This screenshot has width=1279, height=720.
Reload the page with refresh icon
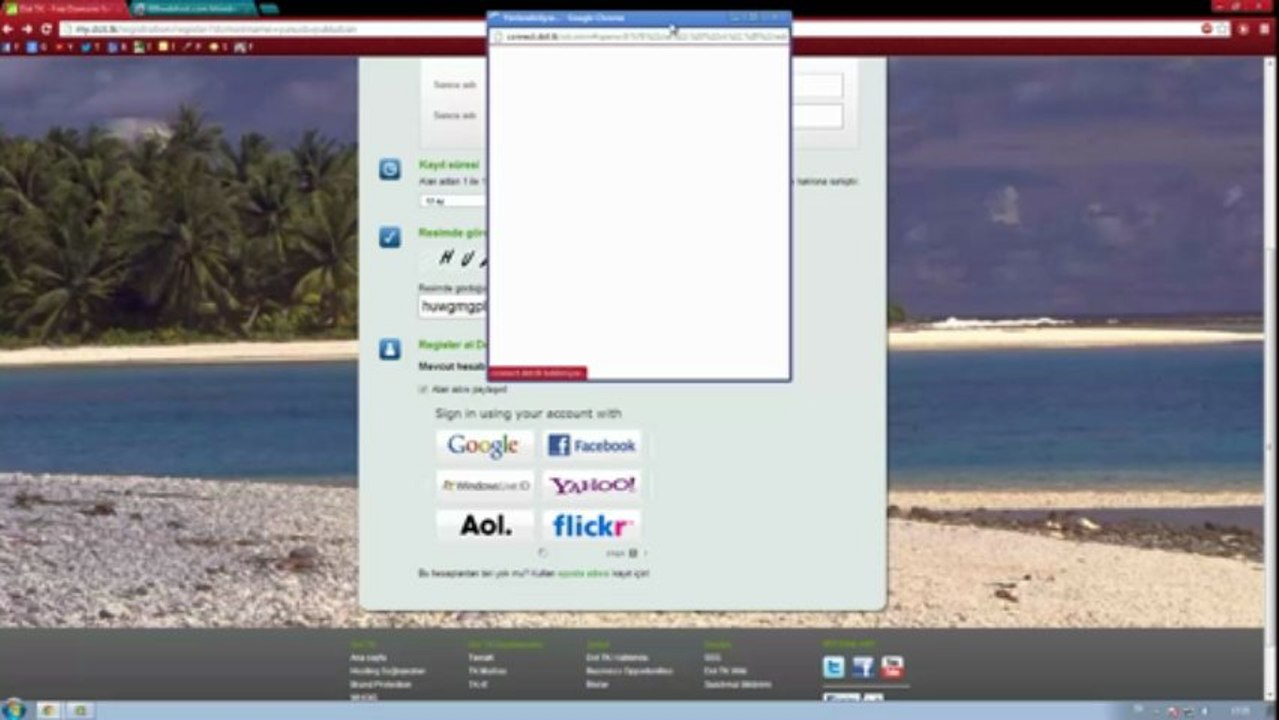[46, 29]
